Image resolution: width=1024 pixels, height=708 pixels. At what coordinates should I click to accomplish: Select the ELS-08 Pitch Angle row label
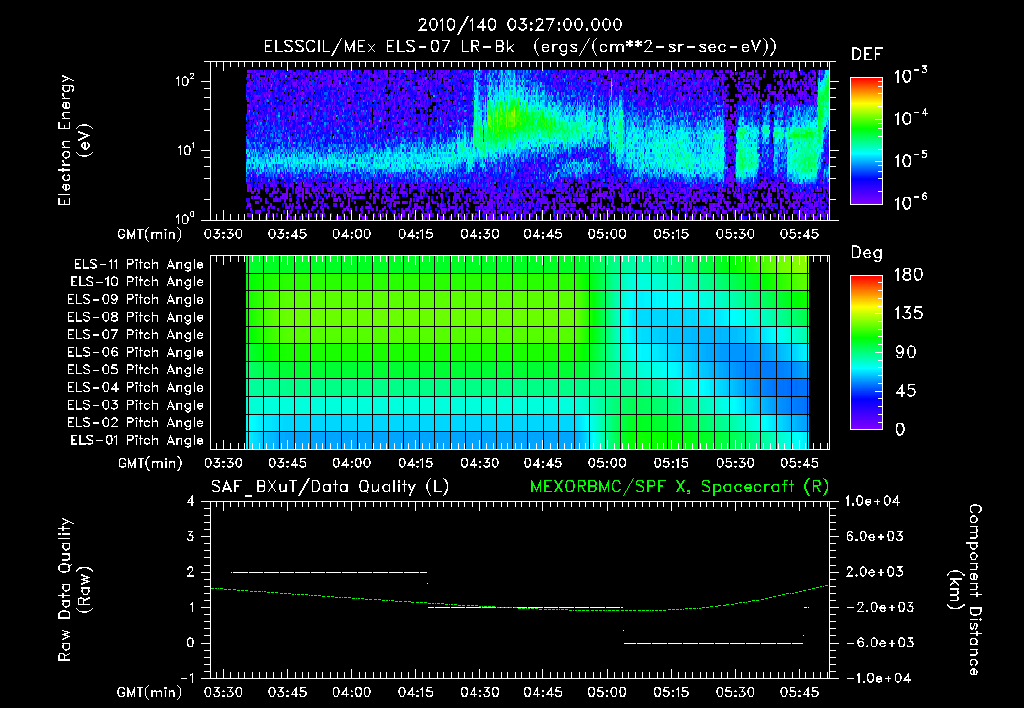tap(136, 317)
